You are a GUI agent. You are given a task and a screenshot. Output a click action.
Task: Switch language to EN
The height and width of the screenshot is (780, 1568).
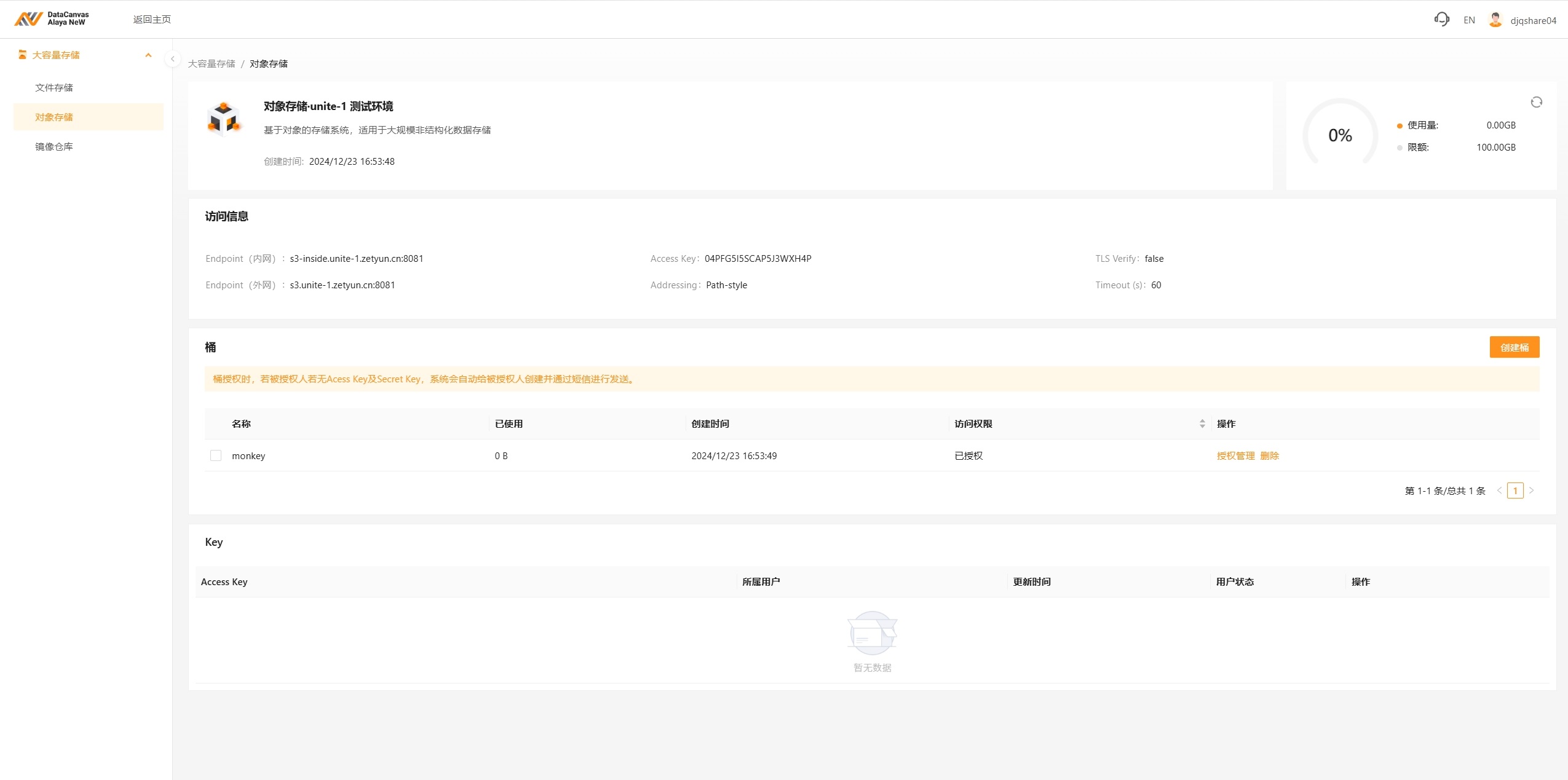[1469, 20]
